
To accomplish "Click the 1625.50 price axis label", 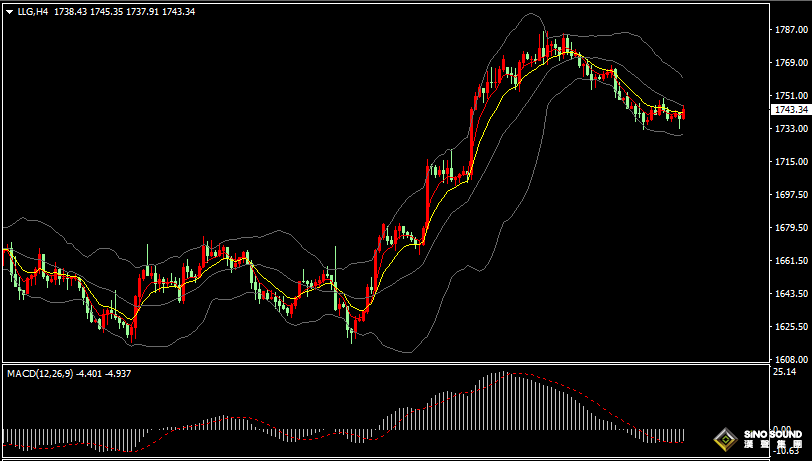I will pos(790,327).
